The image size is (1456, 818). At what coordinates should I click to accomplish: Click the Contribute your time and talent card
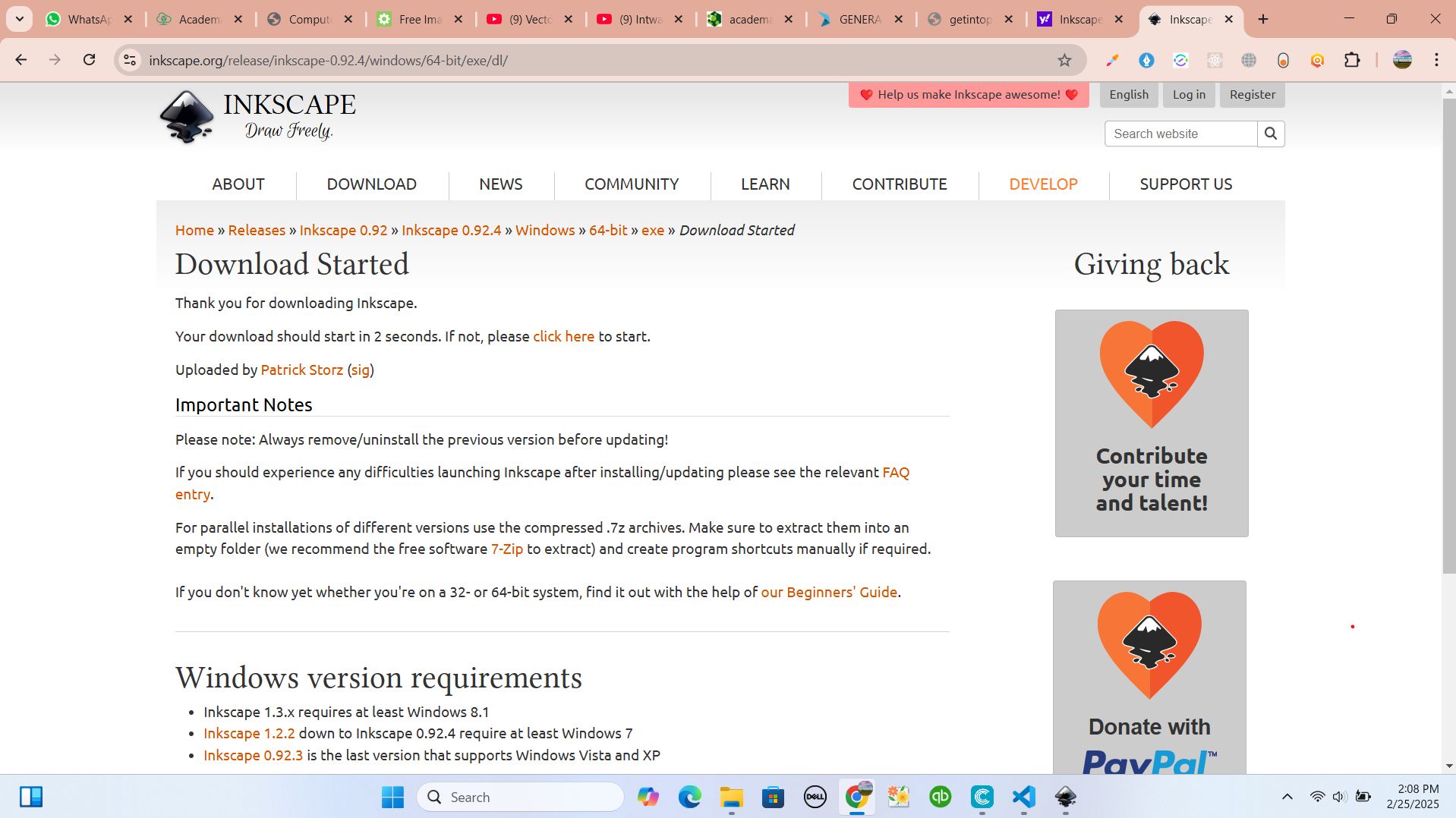(x=1152, y=423)
